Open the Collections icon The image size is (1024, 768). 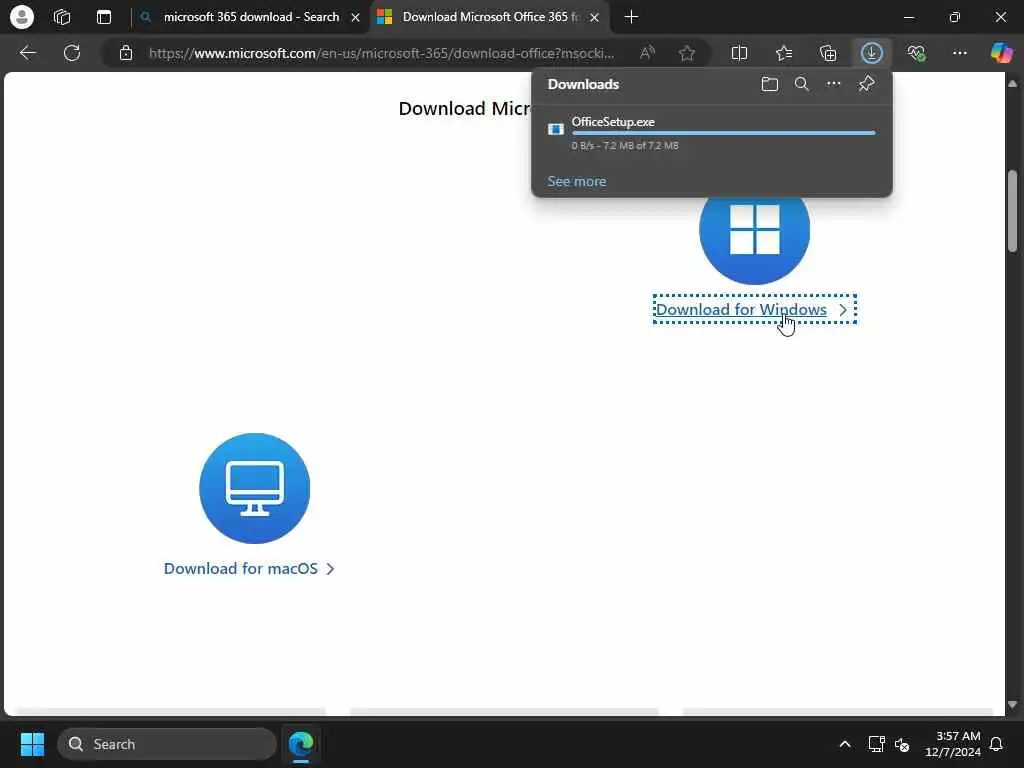click(x=828, y=53)
